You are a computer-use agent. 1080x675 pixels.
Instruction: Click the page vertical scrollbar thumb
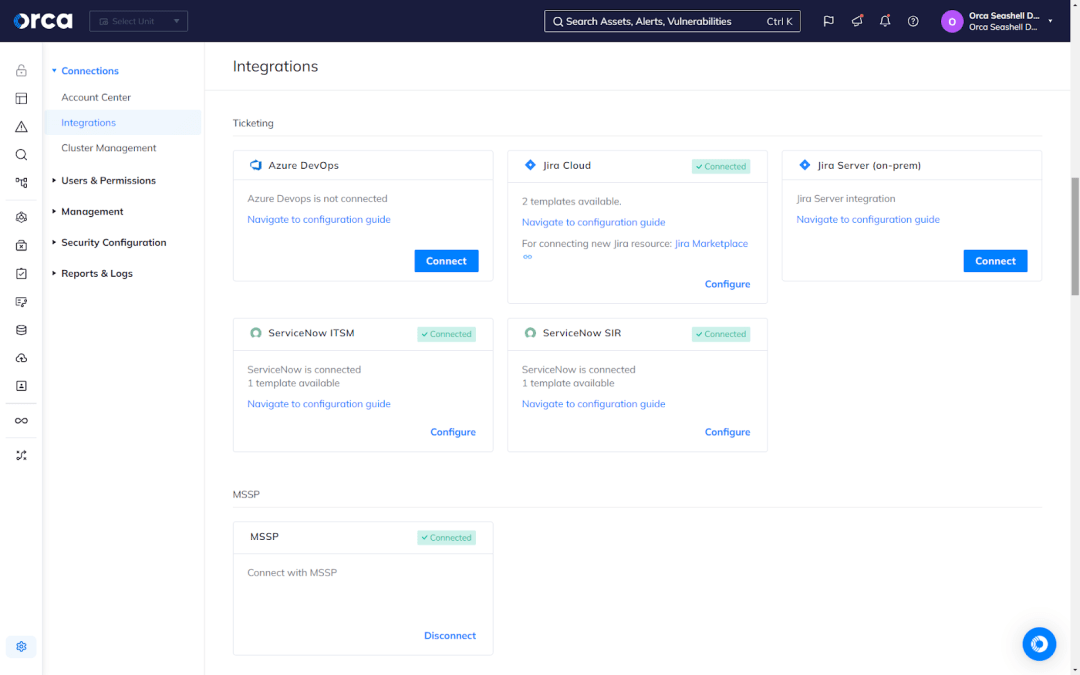click(x=1074, y=236)
